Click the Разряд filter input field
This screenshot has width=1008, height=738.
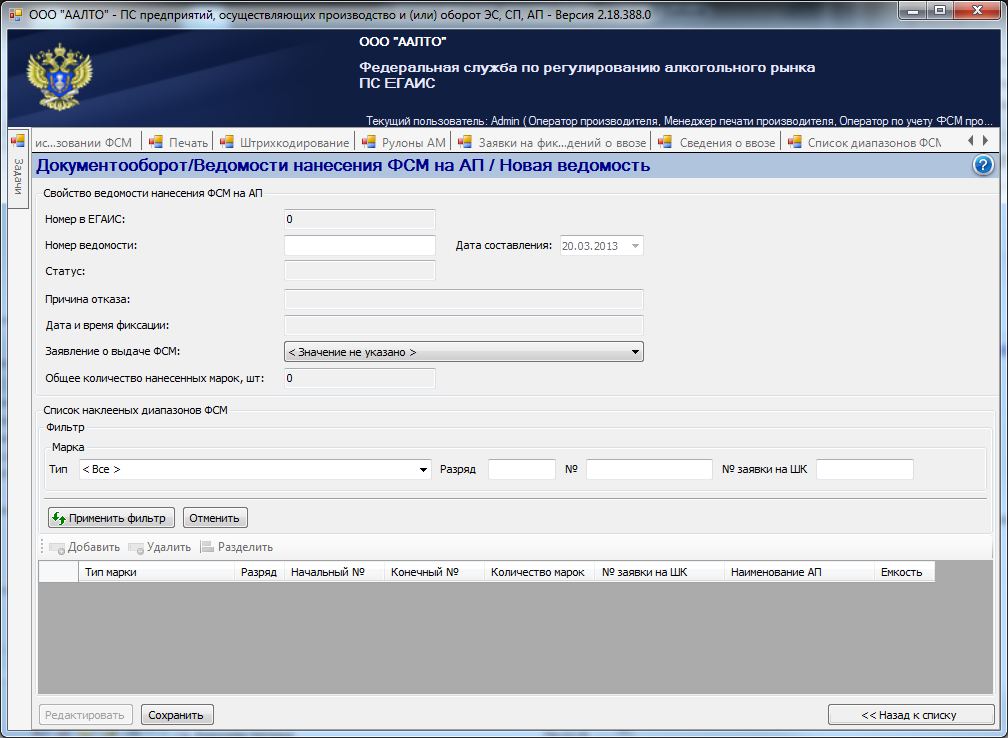click(521, 469)
